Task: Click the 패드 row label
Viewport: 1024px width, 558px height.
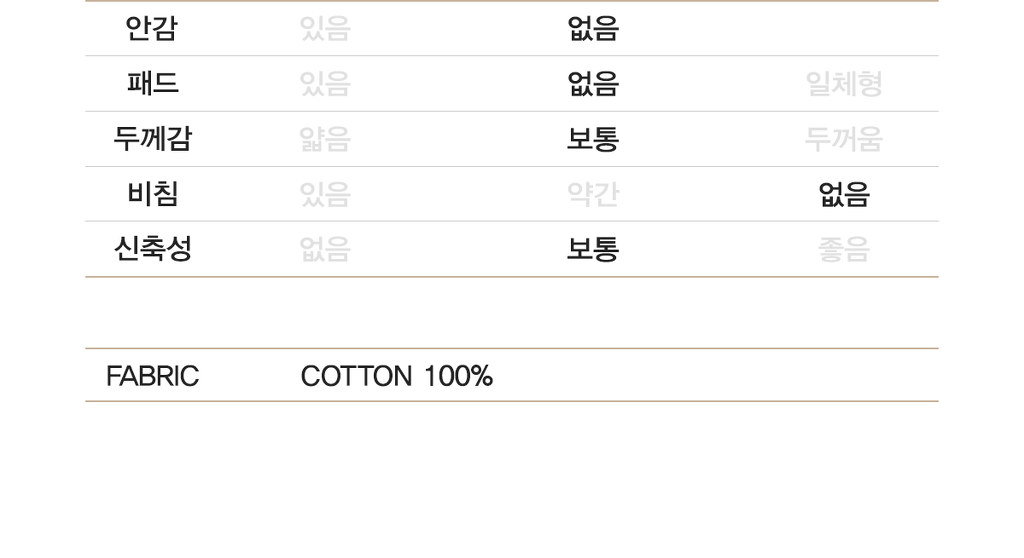Action: click(152, 84)
